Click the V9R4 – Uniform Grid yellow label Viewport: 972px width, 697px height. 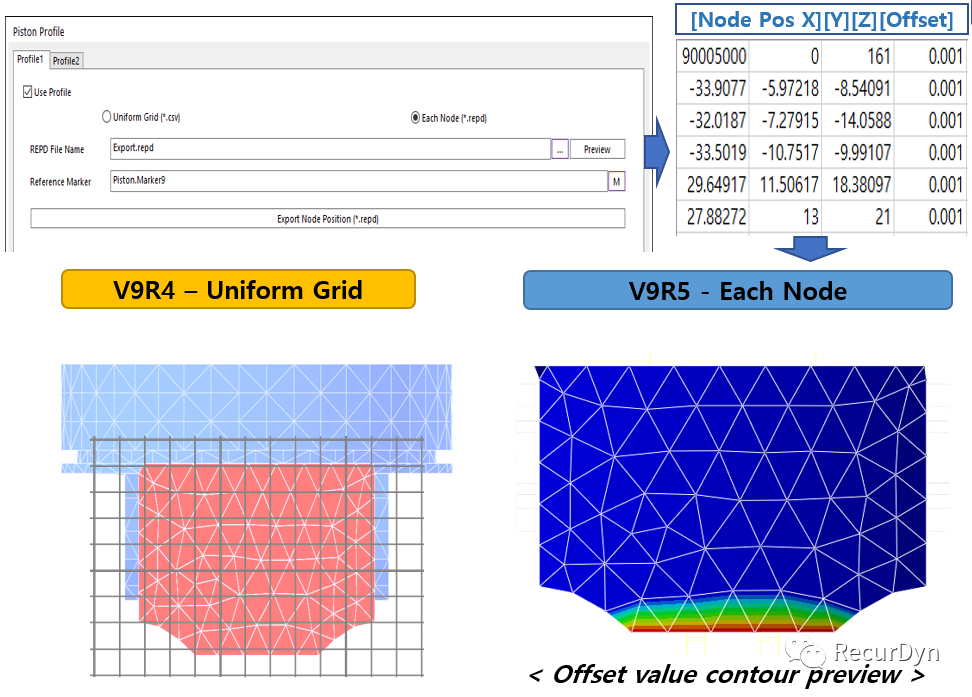[x=238, y=290]
